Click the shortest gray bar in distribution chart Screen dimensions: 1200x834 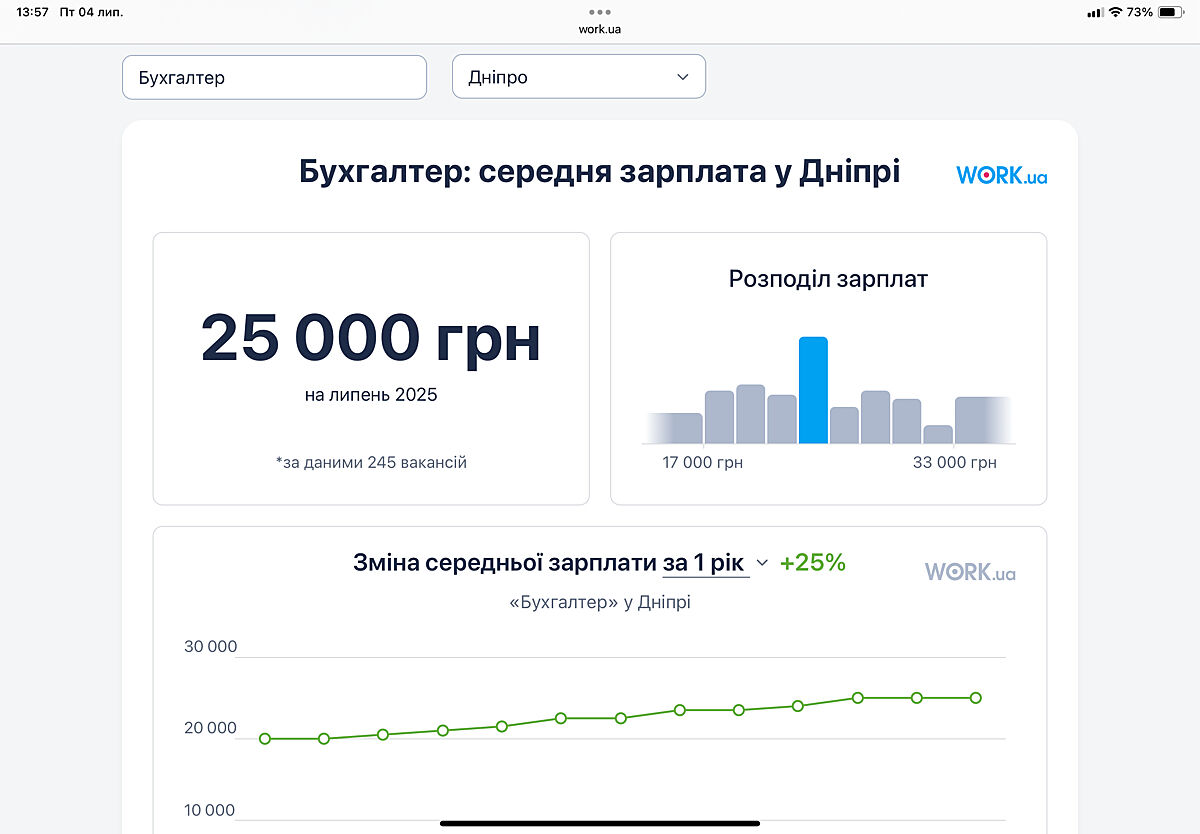point(937,434)
